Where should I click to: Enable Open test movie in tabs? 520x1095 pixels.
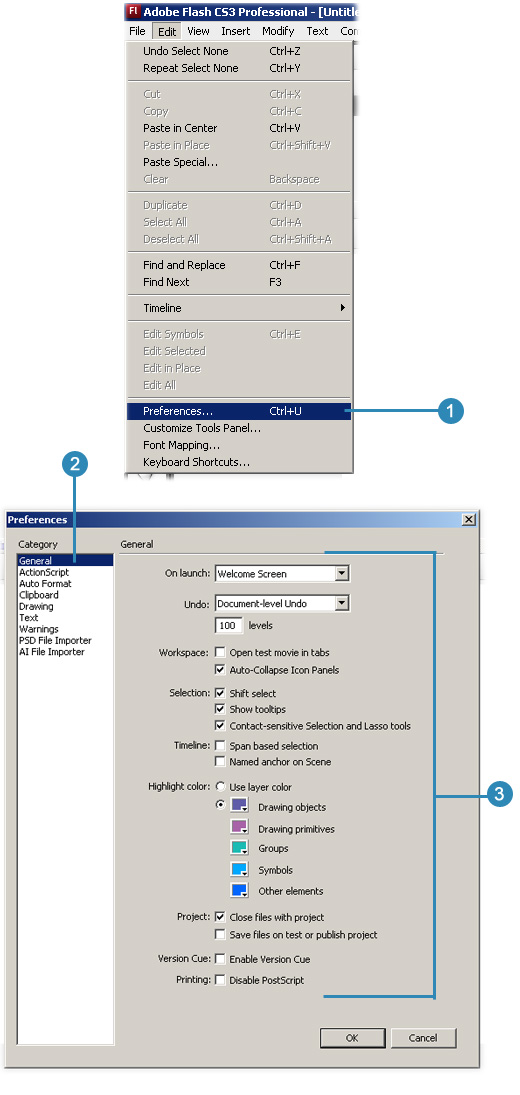[221, 652]
